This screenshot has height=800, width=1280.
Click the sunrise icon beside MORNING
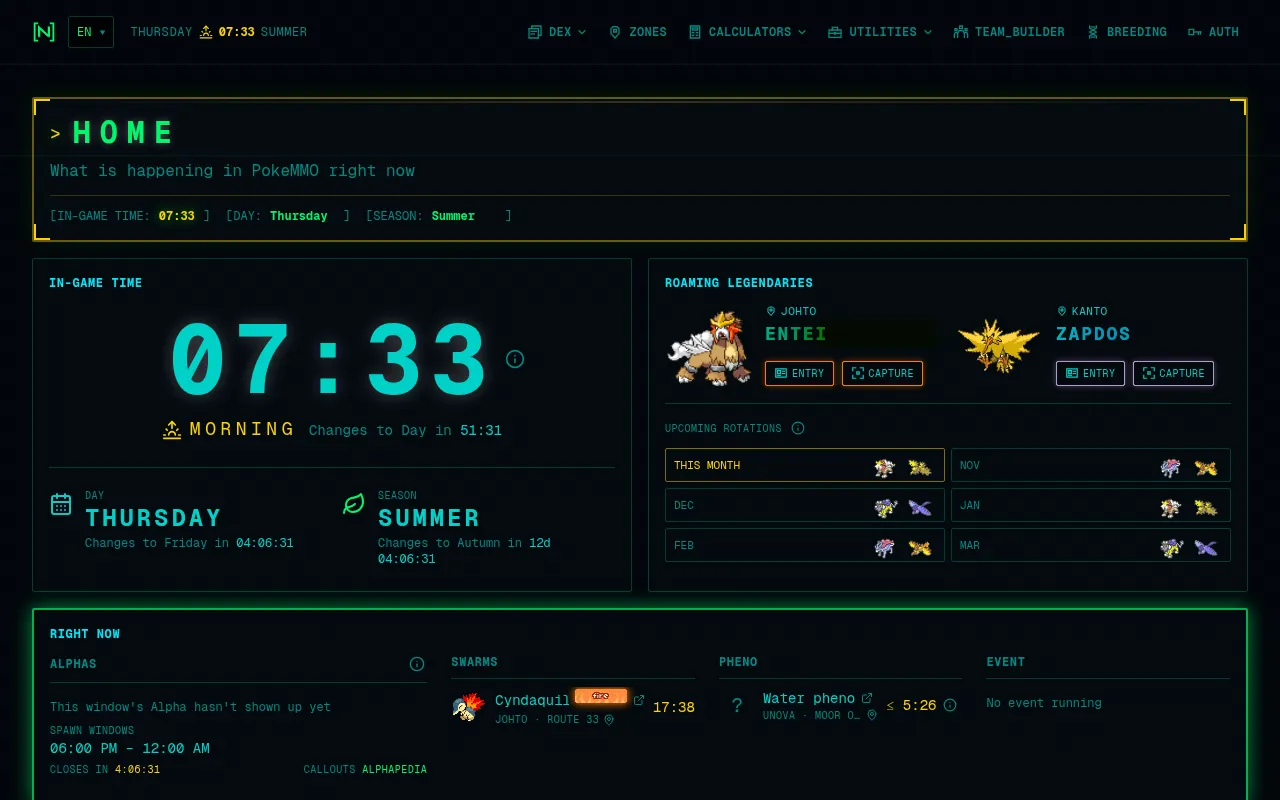[x=172, y=429]
